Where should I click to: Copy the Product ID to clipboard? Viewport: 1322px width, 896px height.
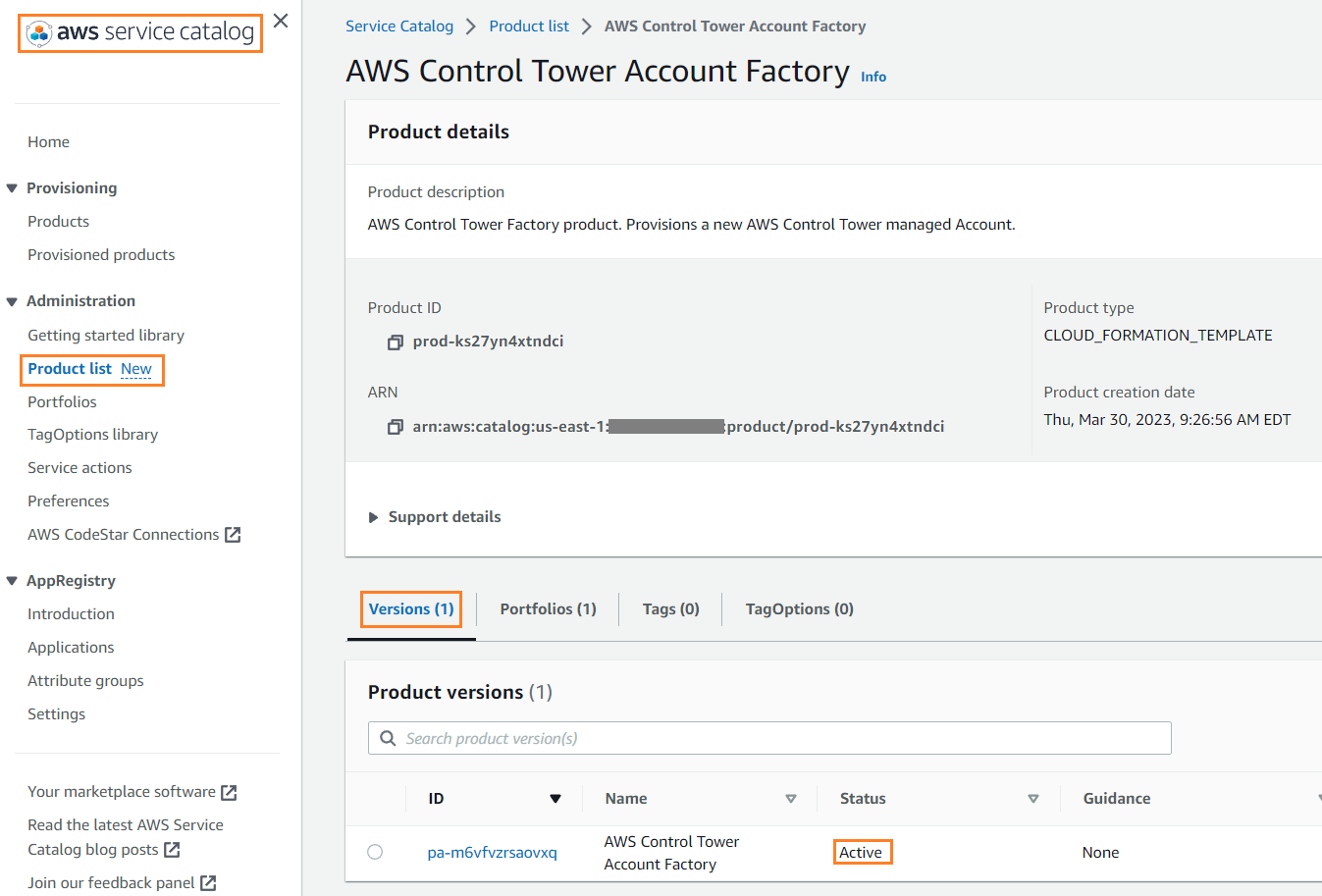[x=395, y=343]
